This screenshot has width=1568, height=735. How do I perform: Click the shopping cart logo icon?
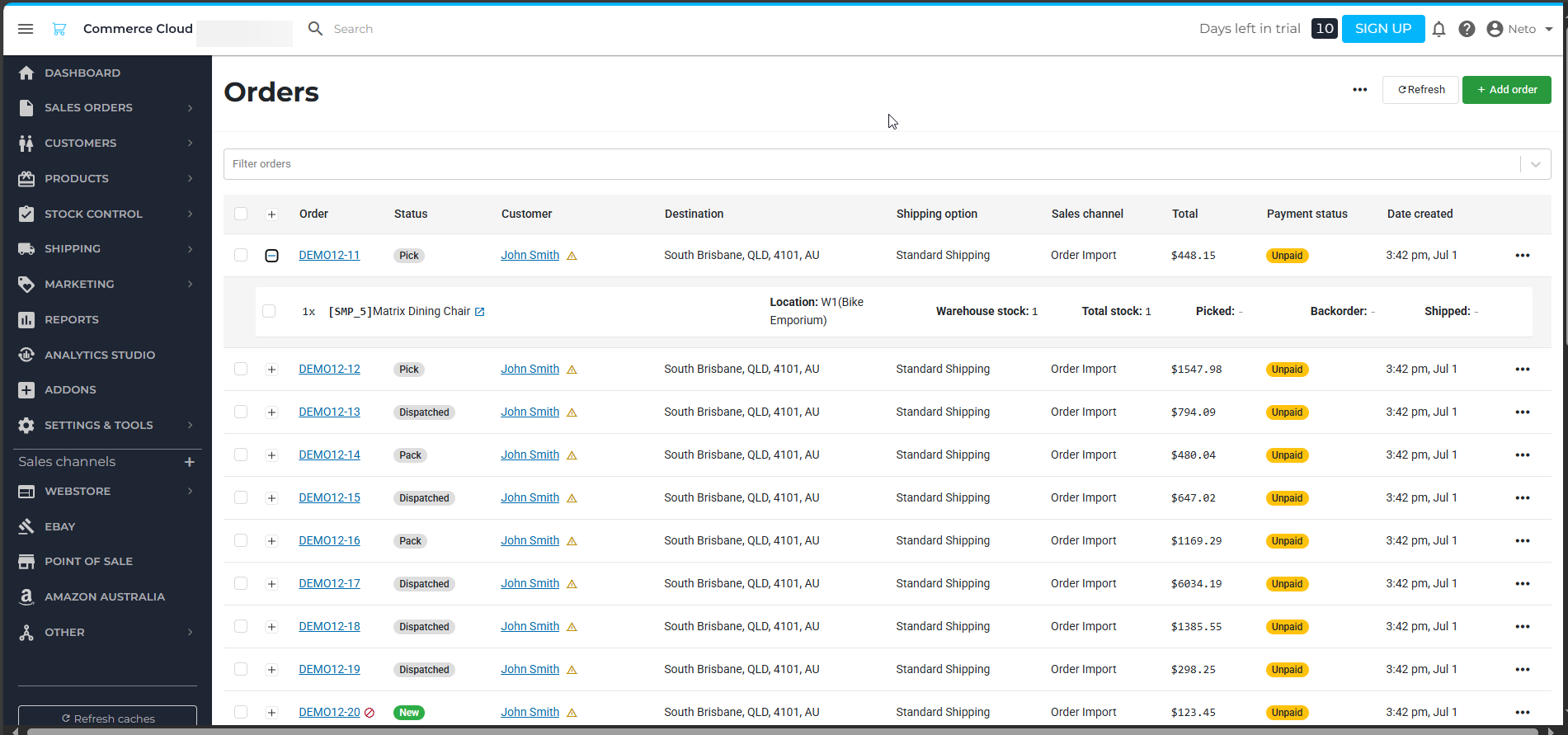[59, 29]
